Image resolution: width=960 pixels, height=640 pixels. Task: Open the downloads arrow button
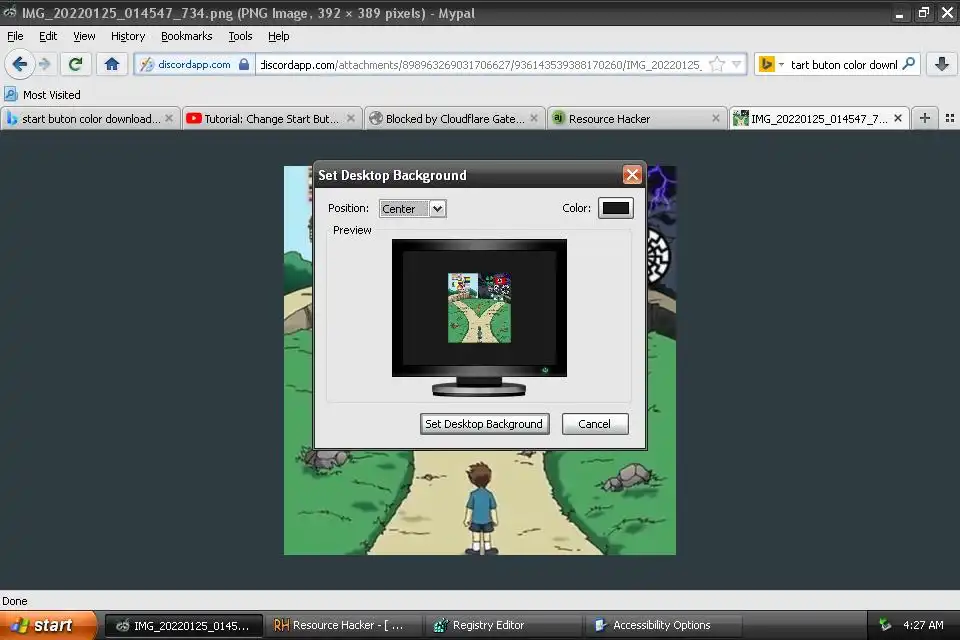pyautogui.click(x=942, y=64)
